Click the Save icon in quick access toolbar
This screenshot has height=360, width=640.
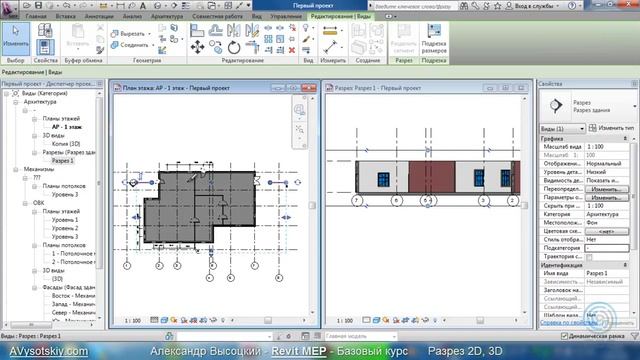[38, 6]
